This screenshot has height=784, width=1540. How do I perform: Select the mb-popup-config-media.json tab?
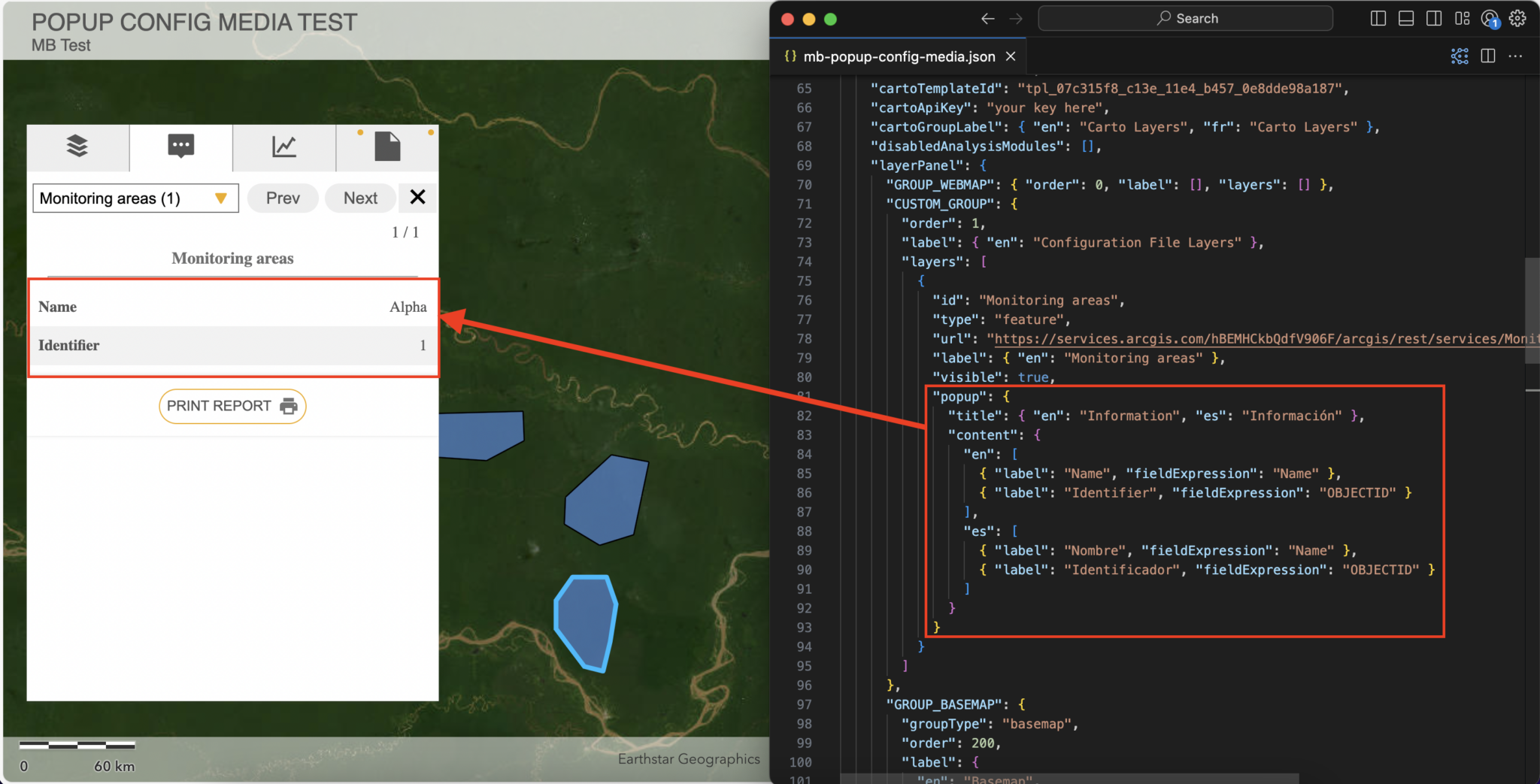(899, 56)
